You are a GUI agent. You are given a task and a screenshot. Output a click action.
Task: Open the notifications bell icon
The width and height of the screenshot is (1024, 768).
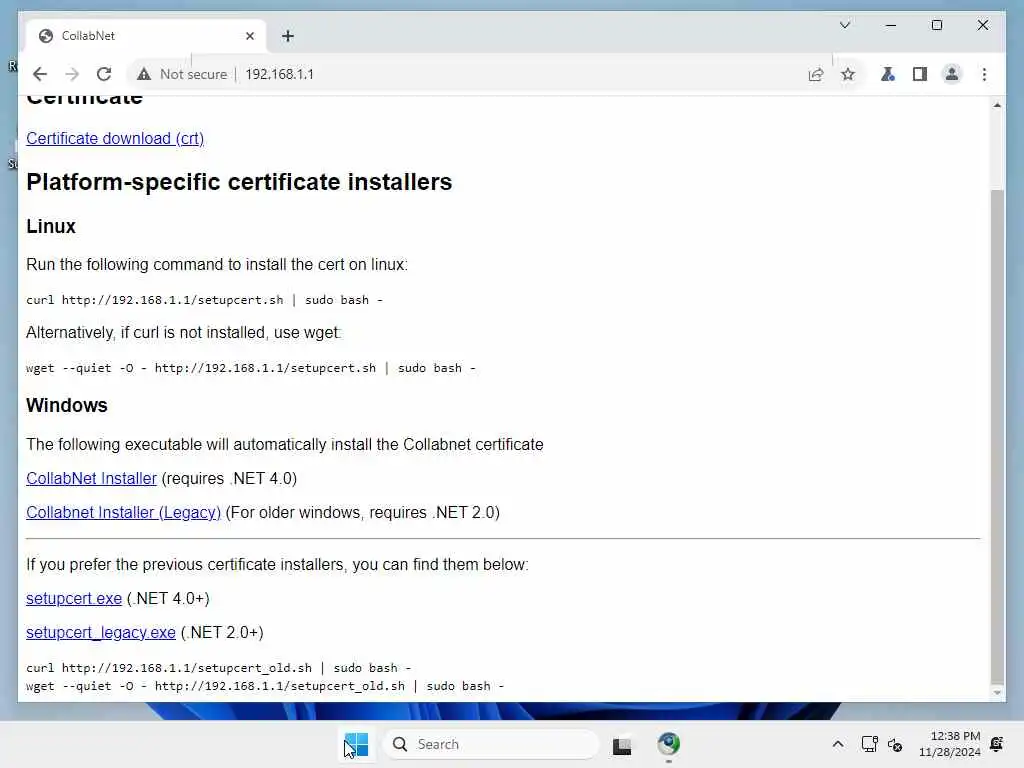pyautogui.click(x=997, y=744)
